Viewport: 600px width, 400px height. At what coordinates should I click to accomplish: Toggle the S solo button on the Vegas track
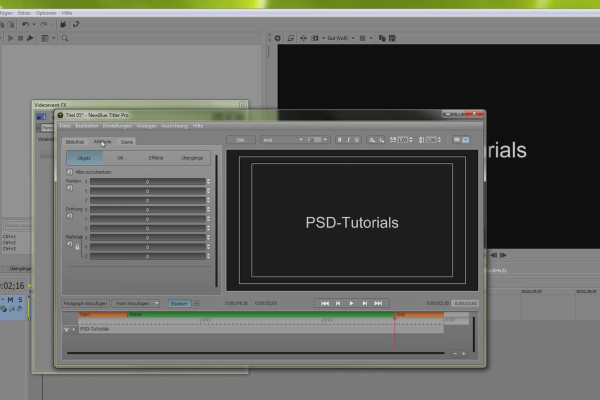[x=20, y=300]
